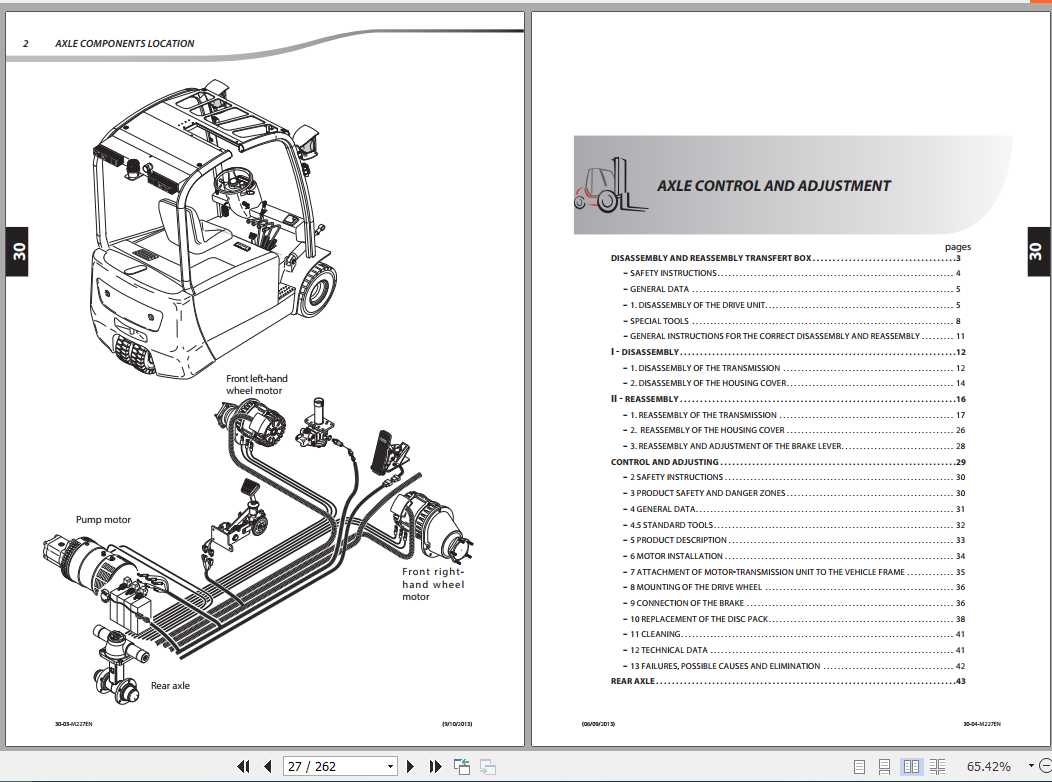
Task: Select continuous scrolling page layout
Action: pos(884,765)
